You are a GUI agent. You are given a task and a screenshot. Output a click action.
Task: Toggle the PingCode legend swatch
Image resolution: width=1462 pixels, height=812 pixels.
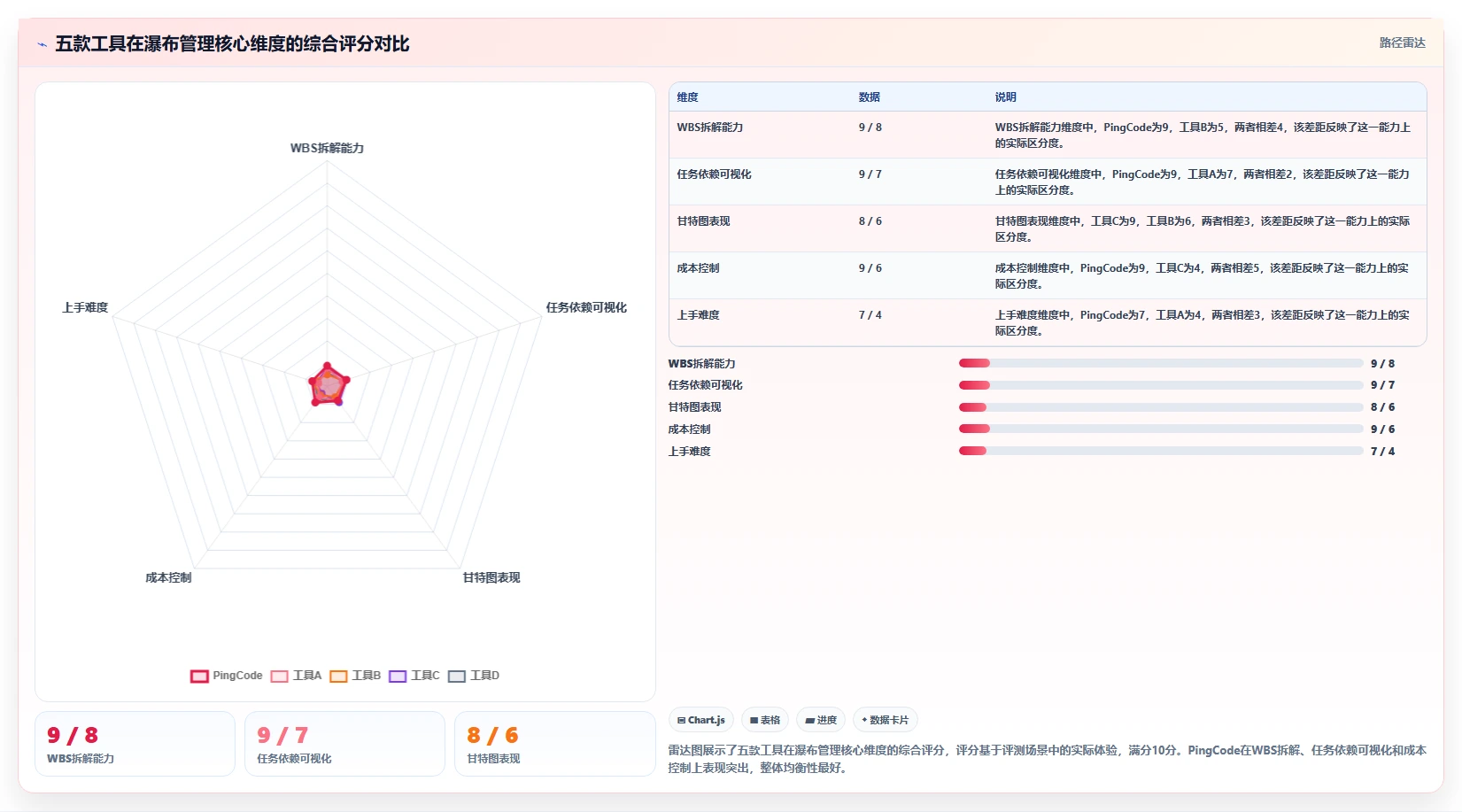[x=199, y=676]
